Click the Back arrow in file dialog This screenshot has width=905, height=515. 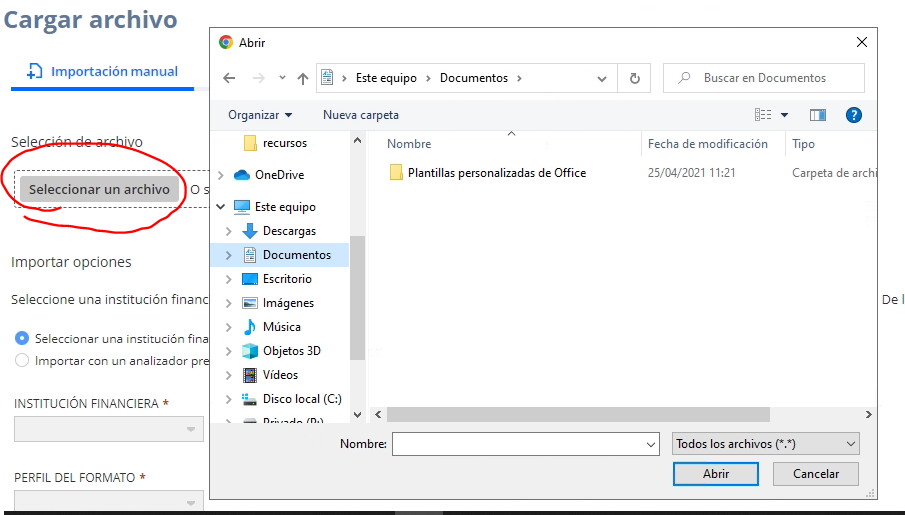pyautogui.click(x=229, y=78)
